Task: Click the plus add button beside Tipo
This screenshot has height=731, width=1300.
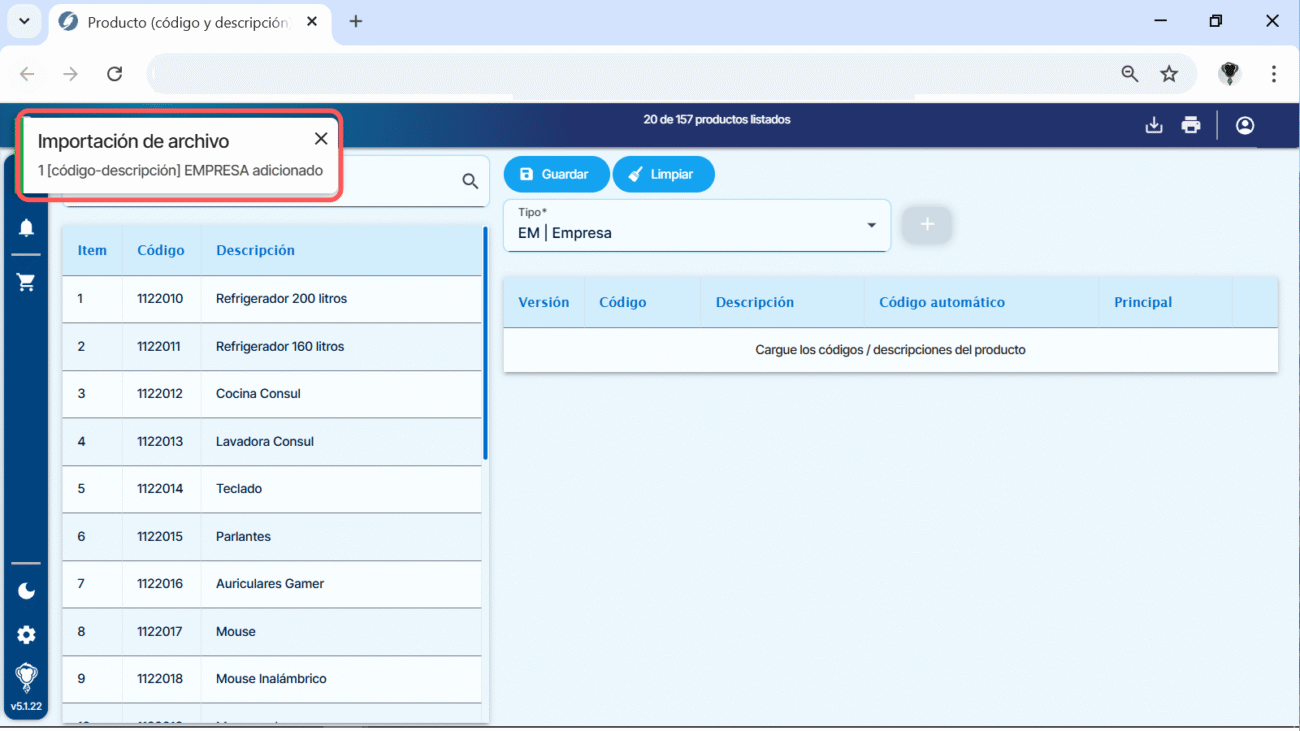Action: tap(926, 225)
